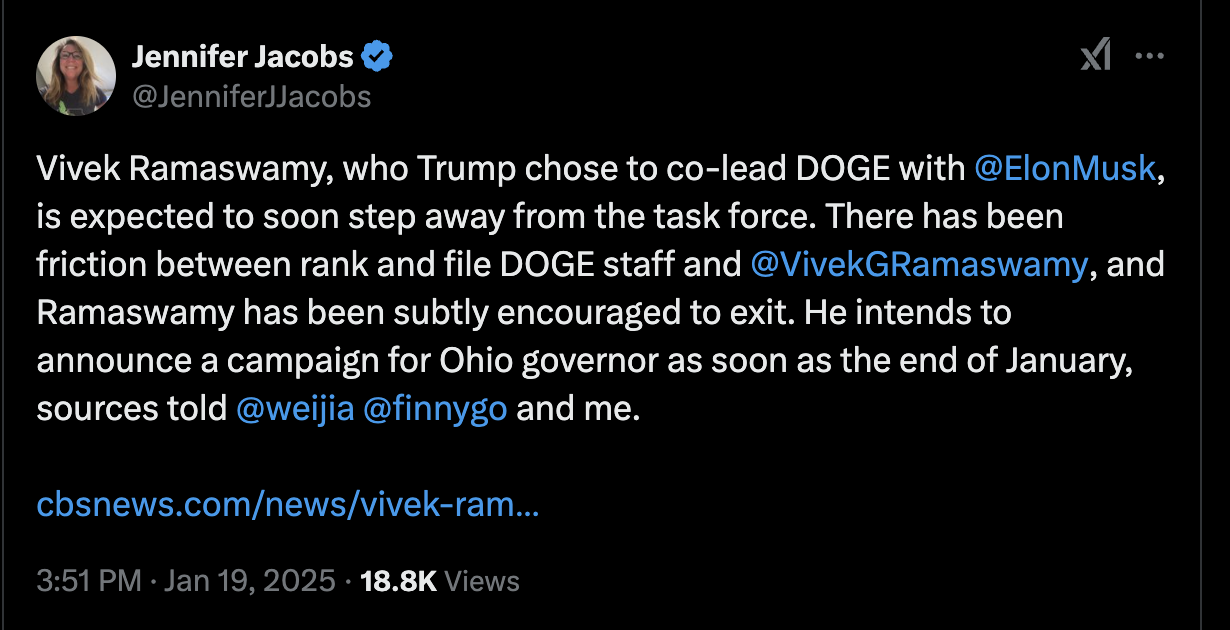
Task: Open the @weijia mention
Action: coord(295,409)
